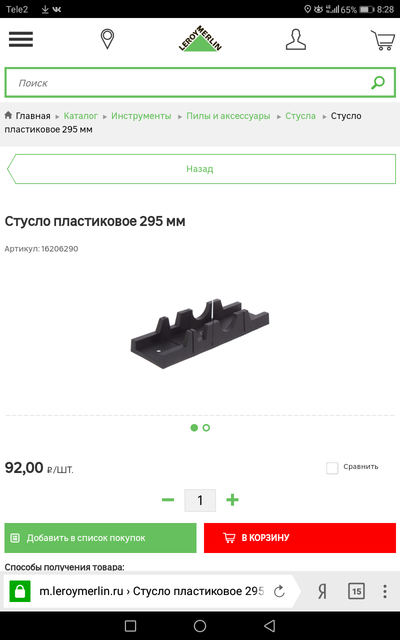Select the first image carousel dot
Image resolution: width=400 pixels, height=640 pixels.
point(194,428)
